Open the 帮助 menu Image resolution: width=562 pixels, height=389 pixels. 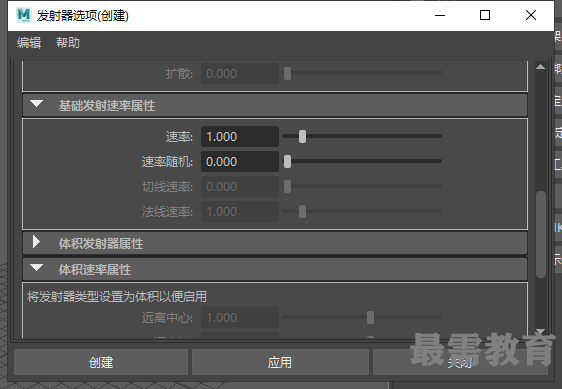[x=68, y=43]
